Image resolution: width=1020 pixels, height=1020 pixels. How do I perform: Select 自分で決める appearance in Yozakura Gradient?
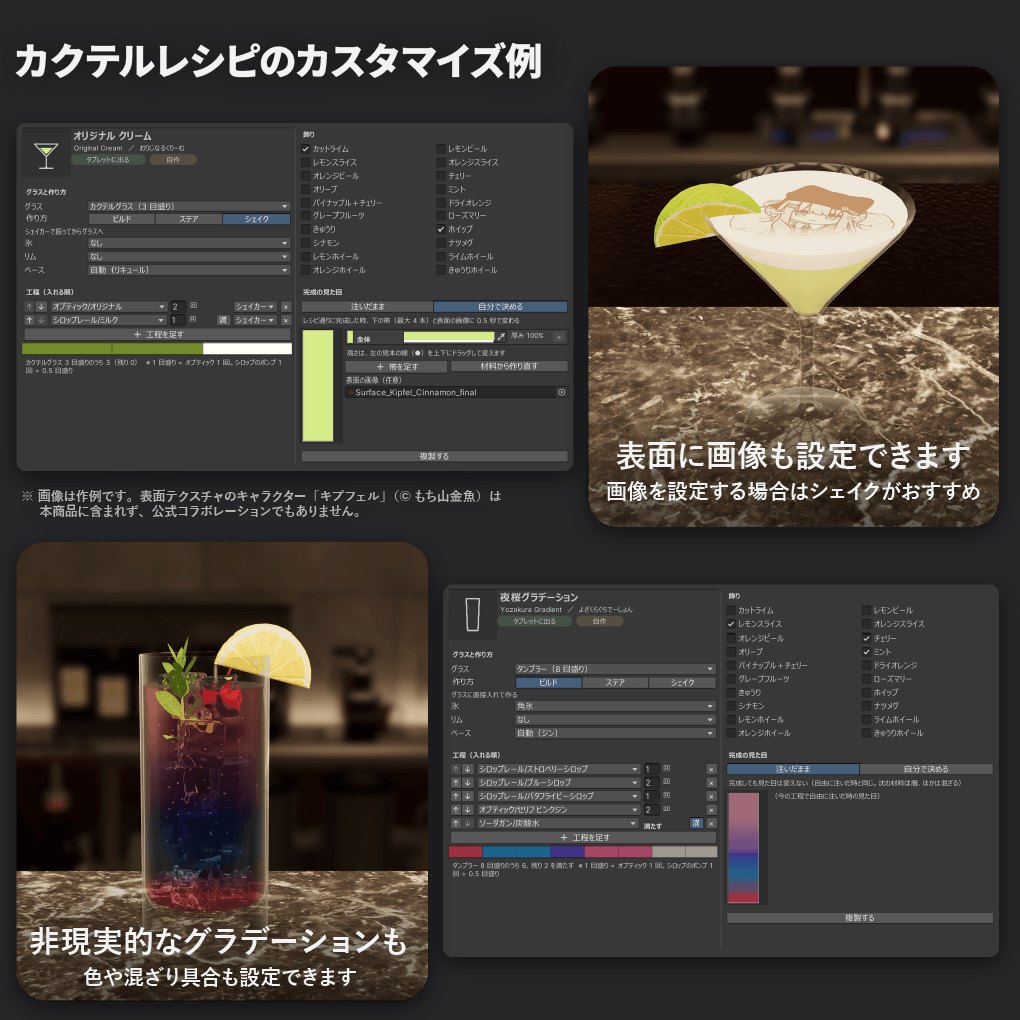tap(926, 769)
